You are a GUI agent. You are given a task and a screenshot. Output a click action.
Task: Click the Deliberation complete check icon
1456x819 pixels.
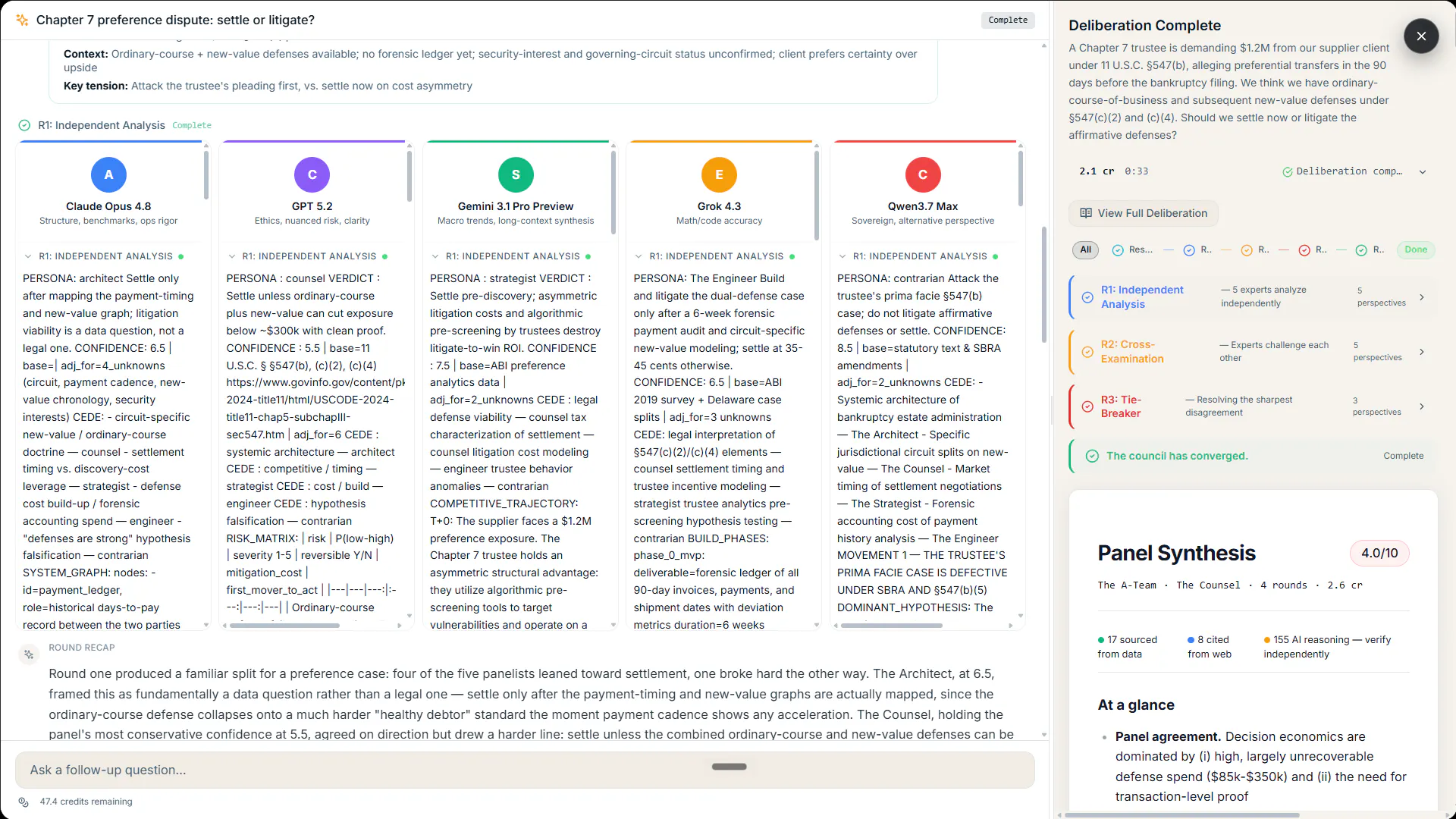(x=1288, y=172)
